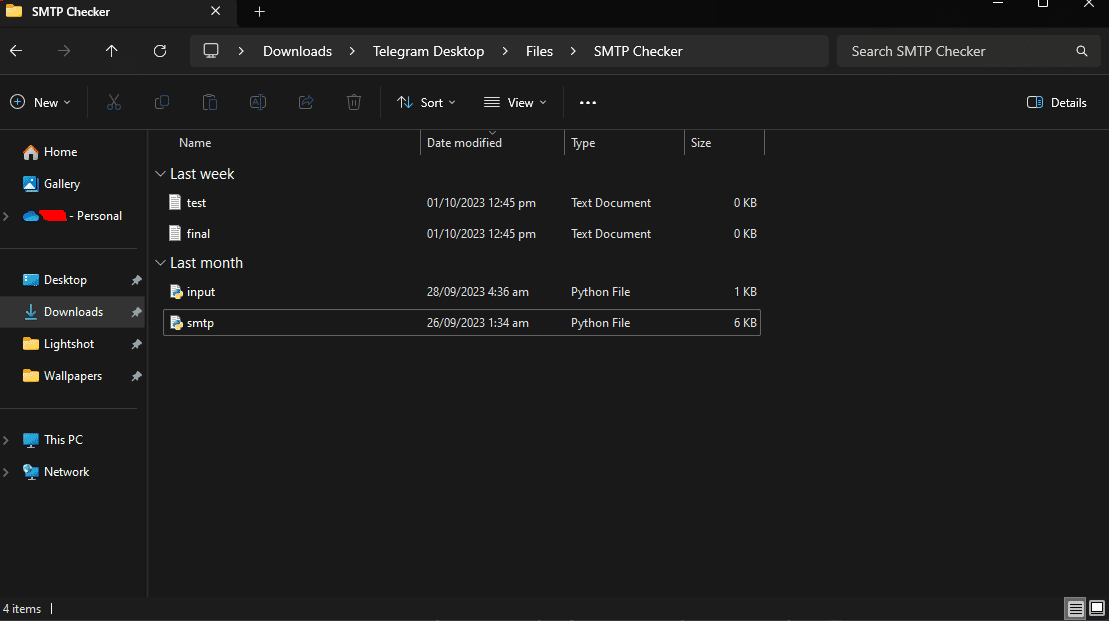Open the See more options menu

588,102
